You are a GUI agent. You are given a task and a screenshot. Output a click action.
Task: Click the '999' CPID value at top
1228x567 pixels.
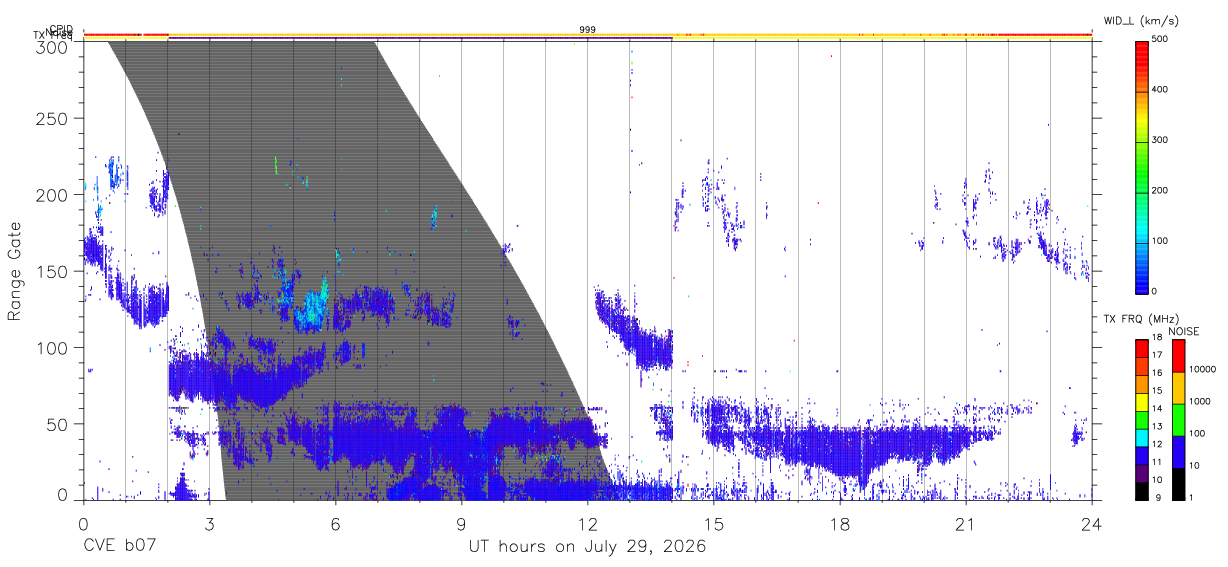tap(587, 30)
